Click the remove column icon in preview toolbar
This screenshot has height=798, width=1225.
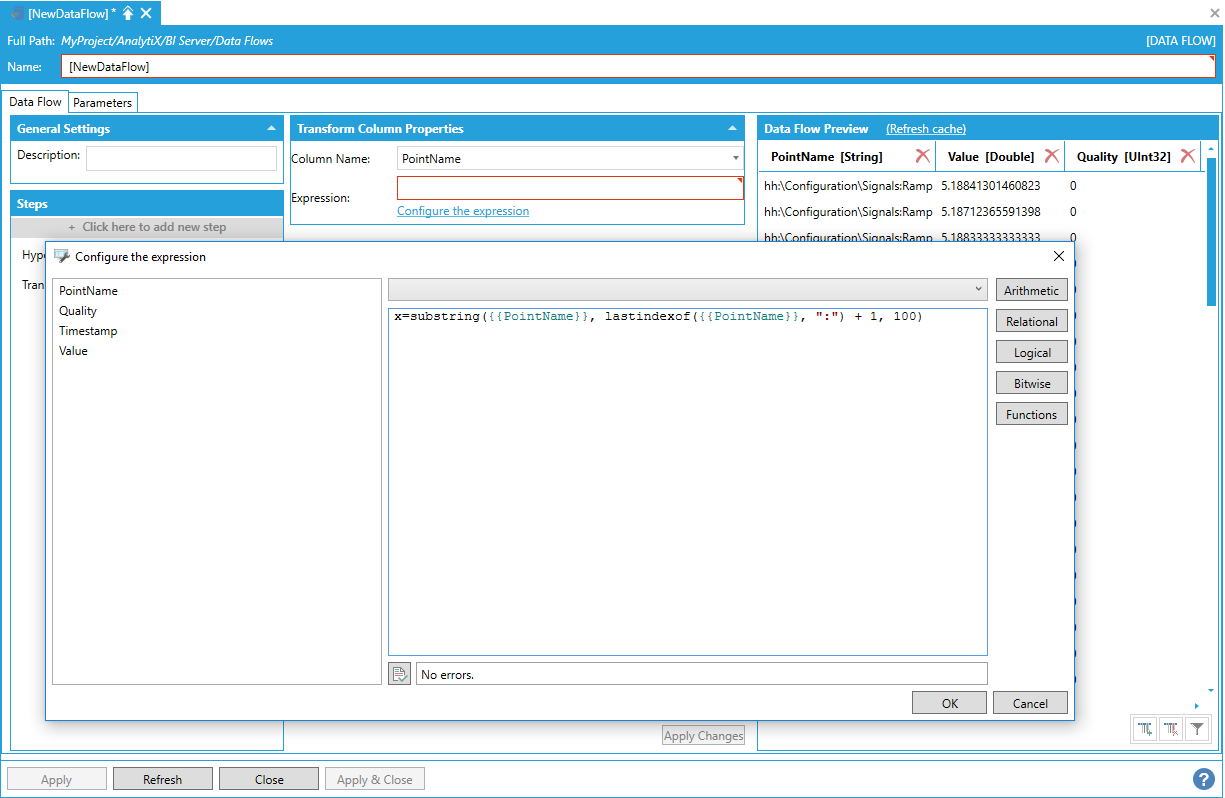[1170, 729]
